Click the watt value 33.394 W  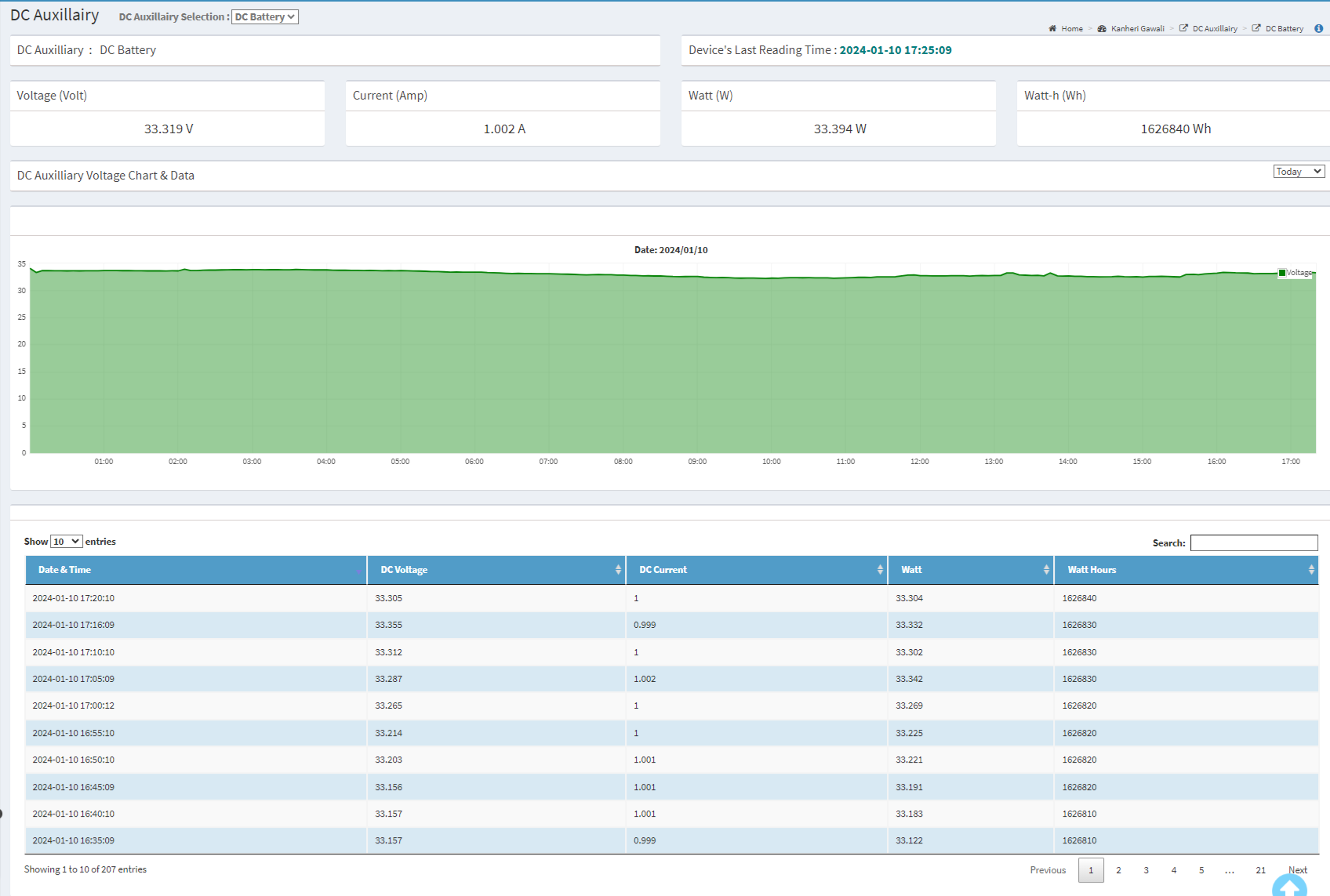click(x=840, y=129)
